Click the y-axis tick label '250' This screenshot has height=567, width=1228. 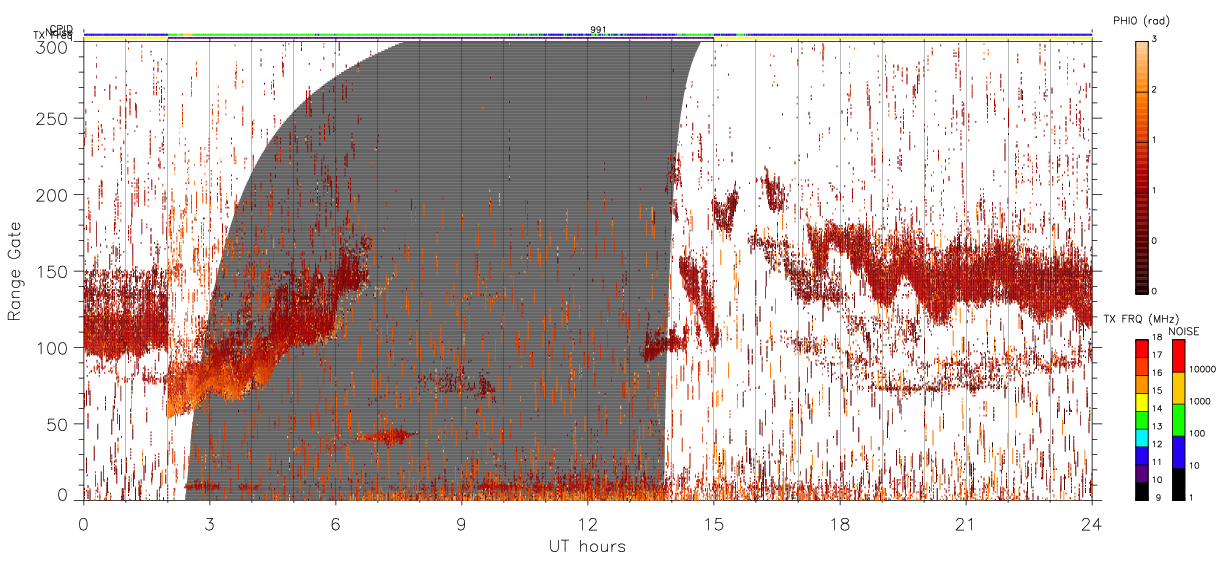pyautogui.click(x=54, y=118)
